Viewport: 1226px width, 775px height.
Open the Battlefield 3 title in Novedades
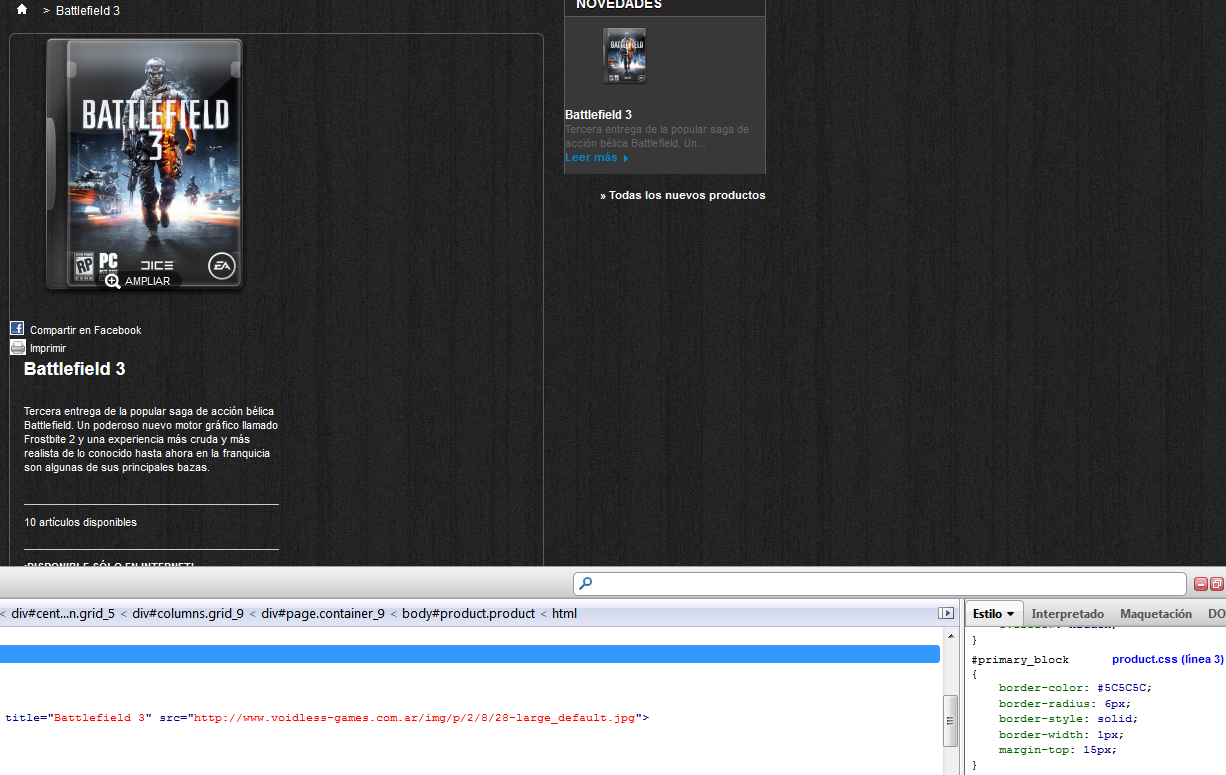point(598,115)
